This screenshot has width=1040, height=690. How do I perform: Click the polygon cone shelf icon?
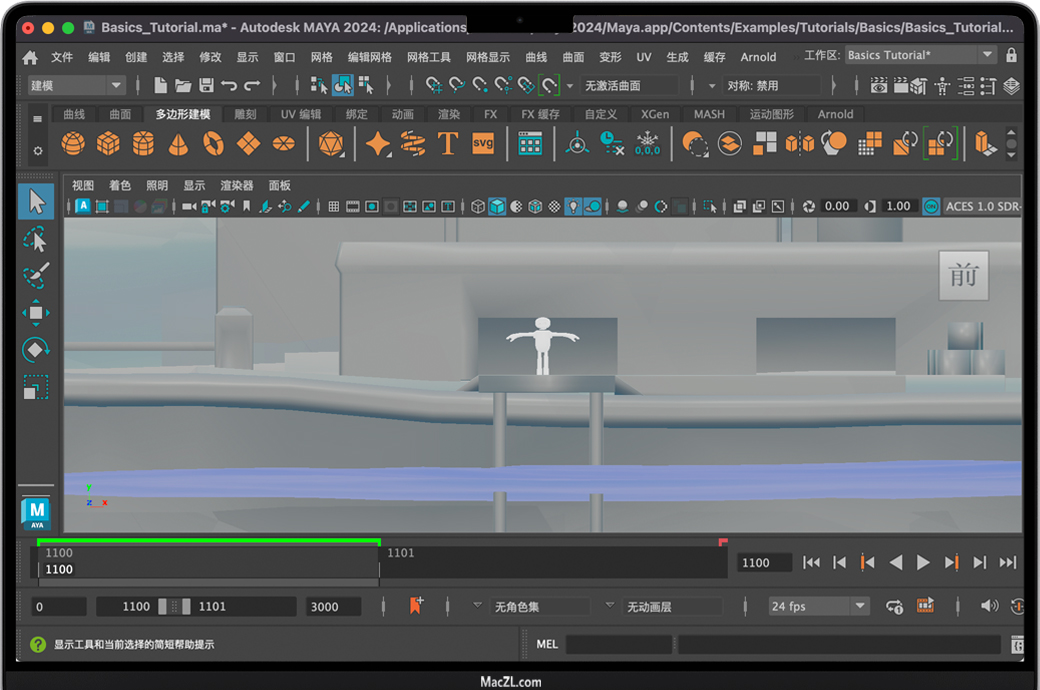tap(178, 144)
